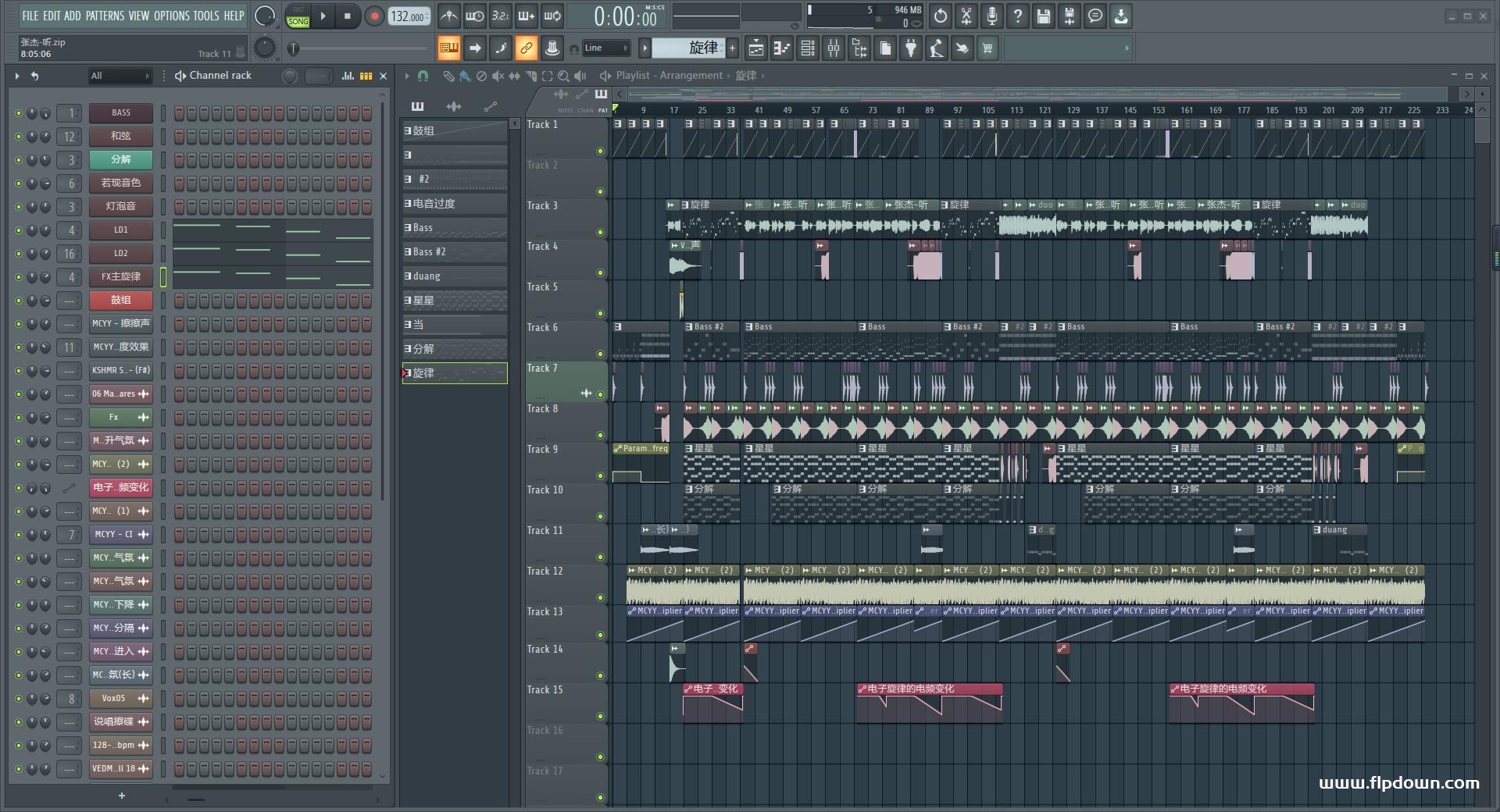Open the shopping cart content store
This screenshot has height=812, width=1500.
coord(987,48)
